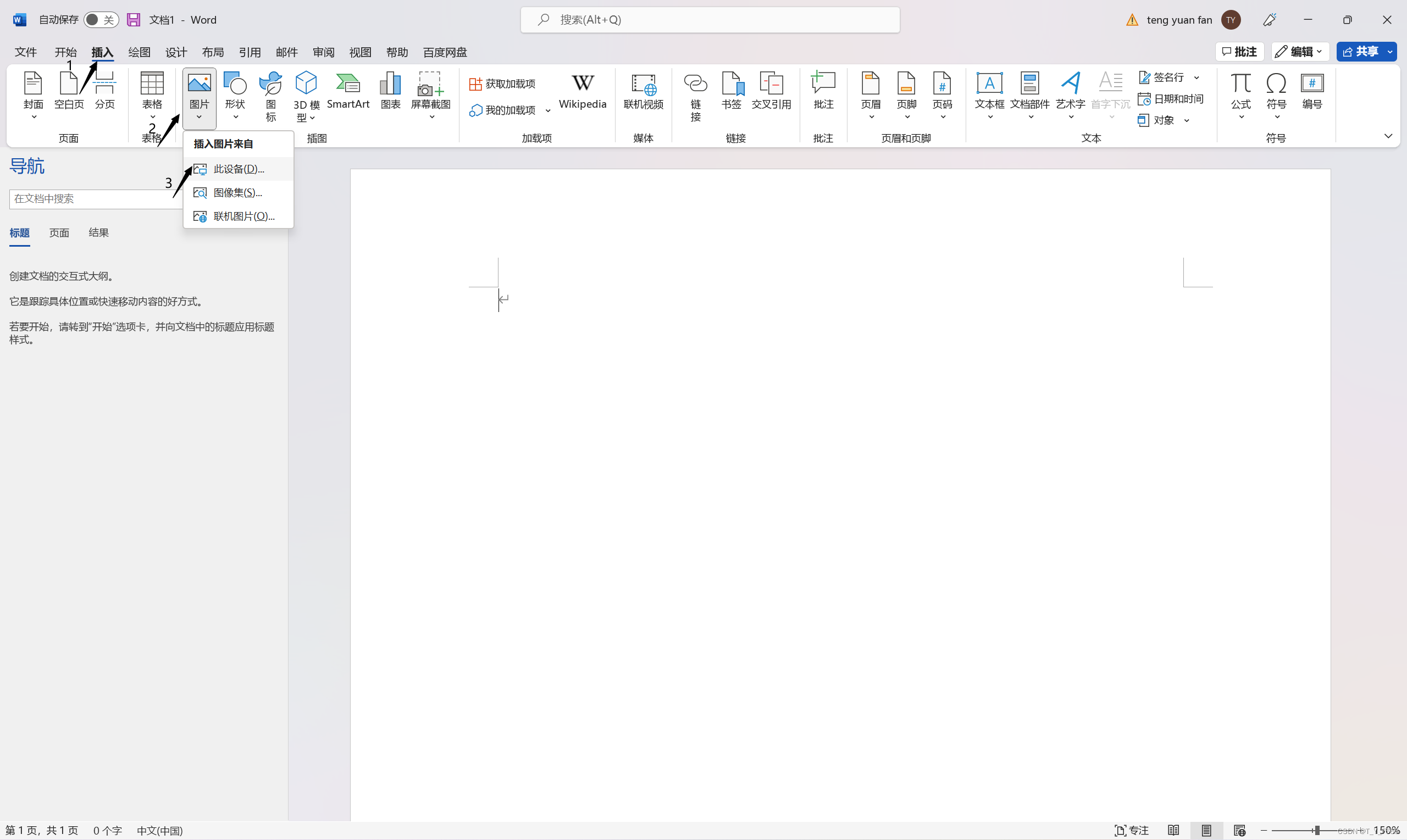1407x840 pixels.
Task: Add a 书签 bookmark
Action: [x=732, y=91]
